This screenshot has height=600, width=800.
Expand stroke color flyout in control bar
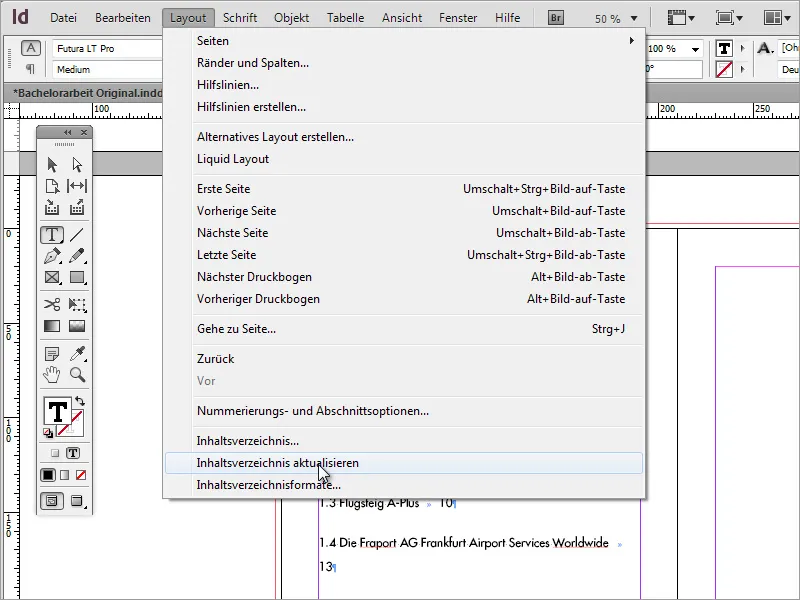coord(742,68)
